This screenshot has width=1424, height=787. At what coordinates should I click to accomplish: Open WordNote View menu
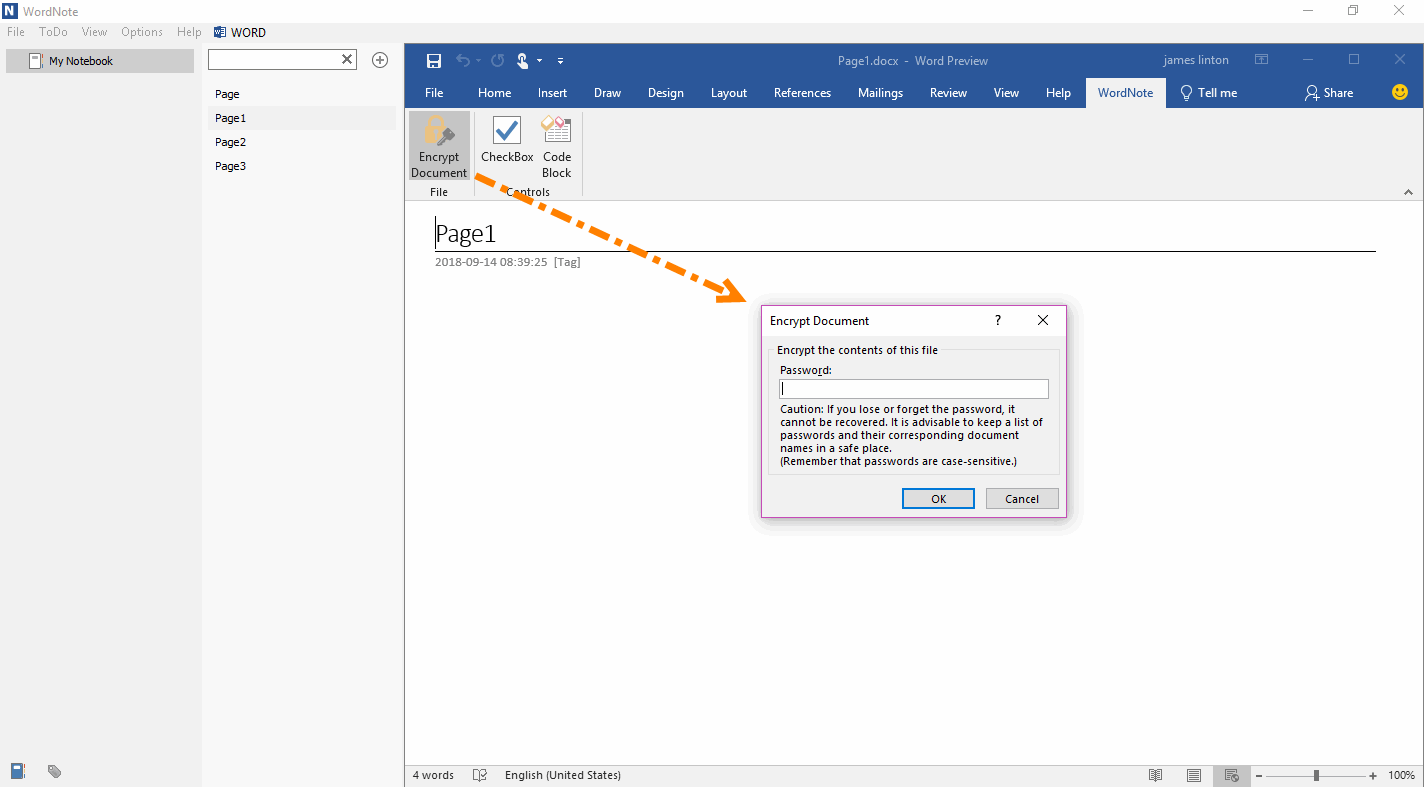[x=94, y=32]
